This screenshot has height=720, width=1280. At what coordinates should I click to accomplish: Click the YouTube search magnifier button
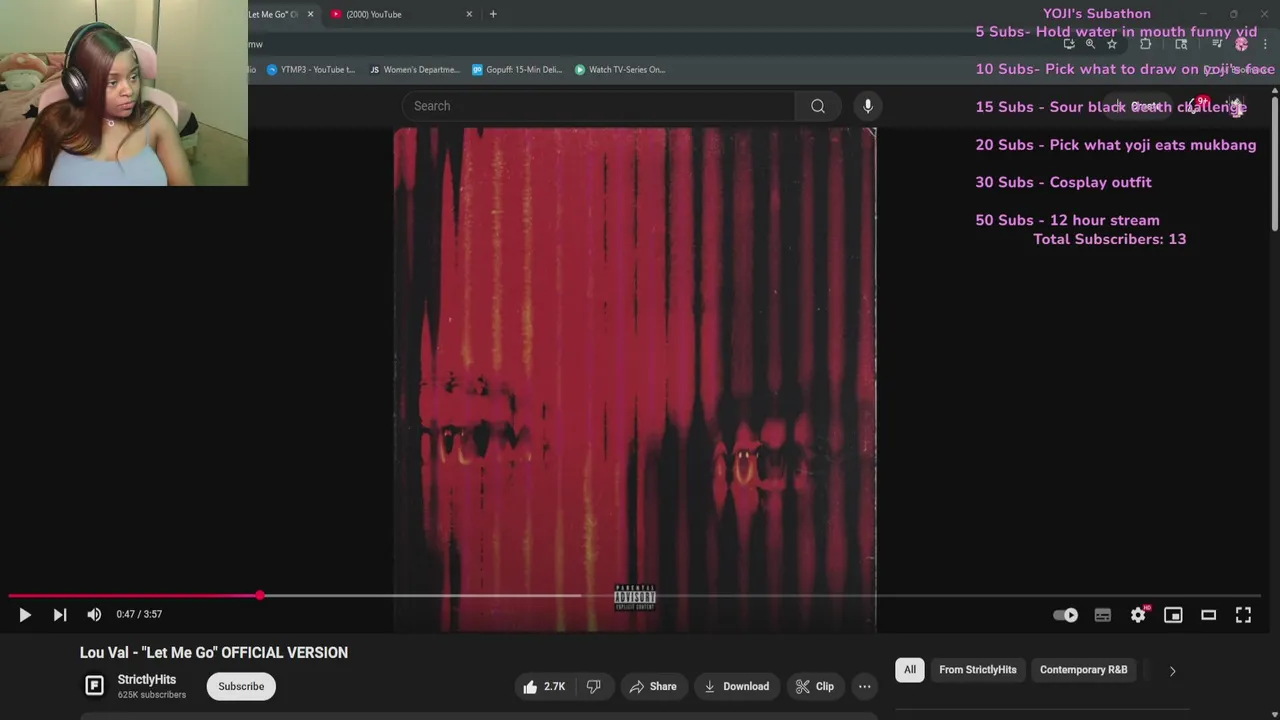[x=818, y=106]
